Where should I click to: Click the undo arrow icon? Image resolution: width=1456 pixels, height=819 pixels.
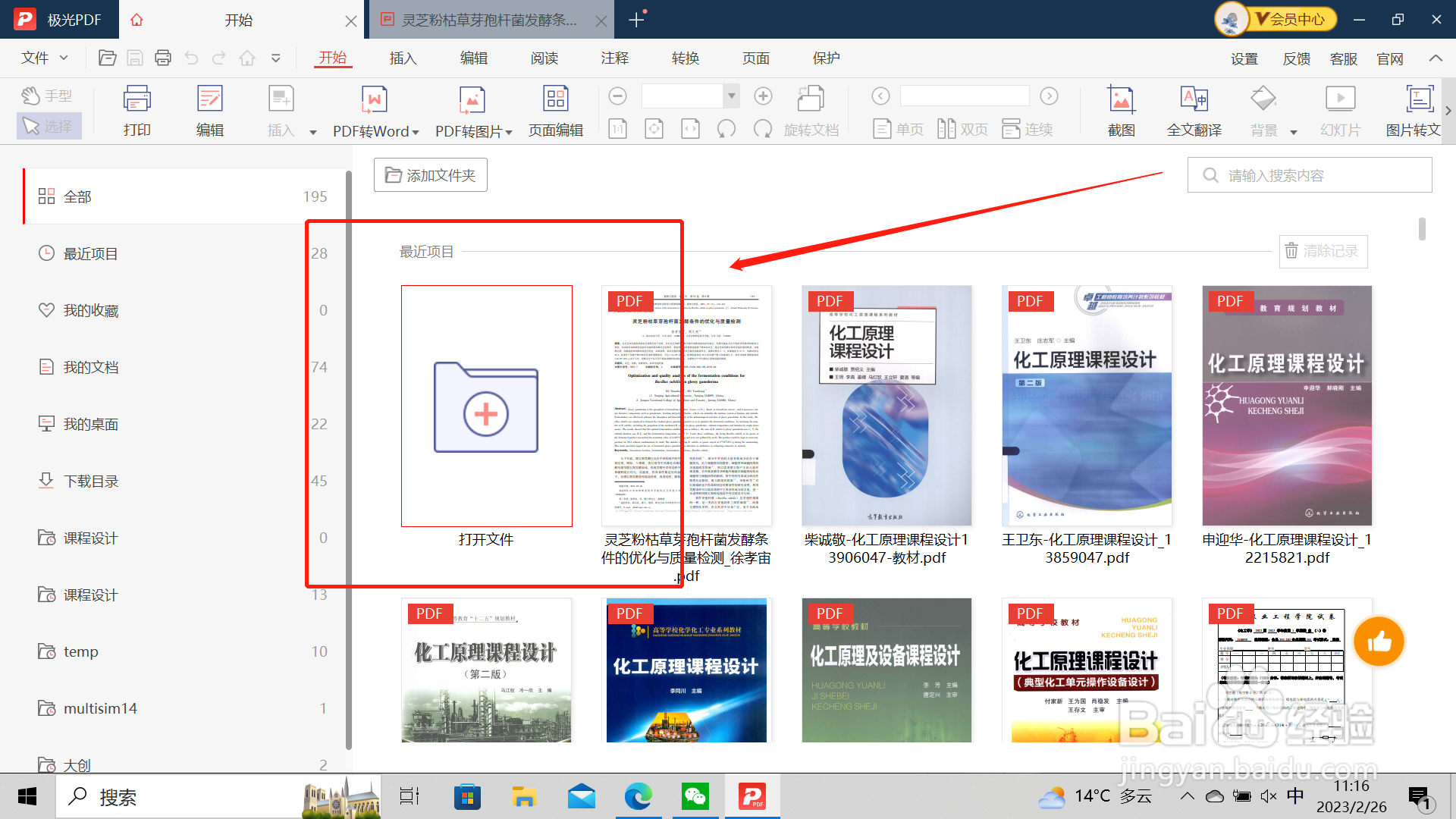(x=191, y=58)
